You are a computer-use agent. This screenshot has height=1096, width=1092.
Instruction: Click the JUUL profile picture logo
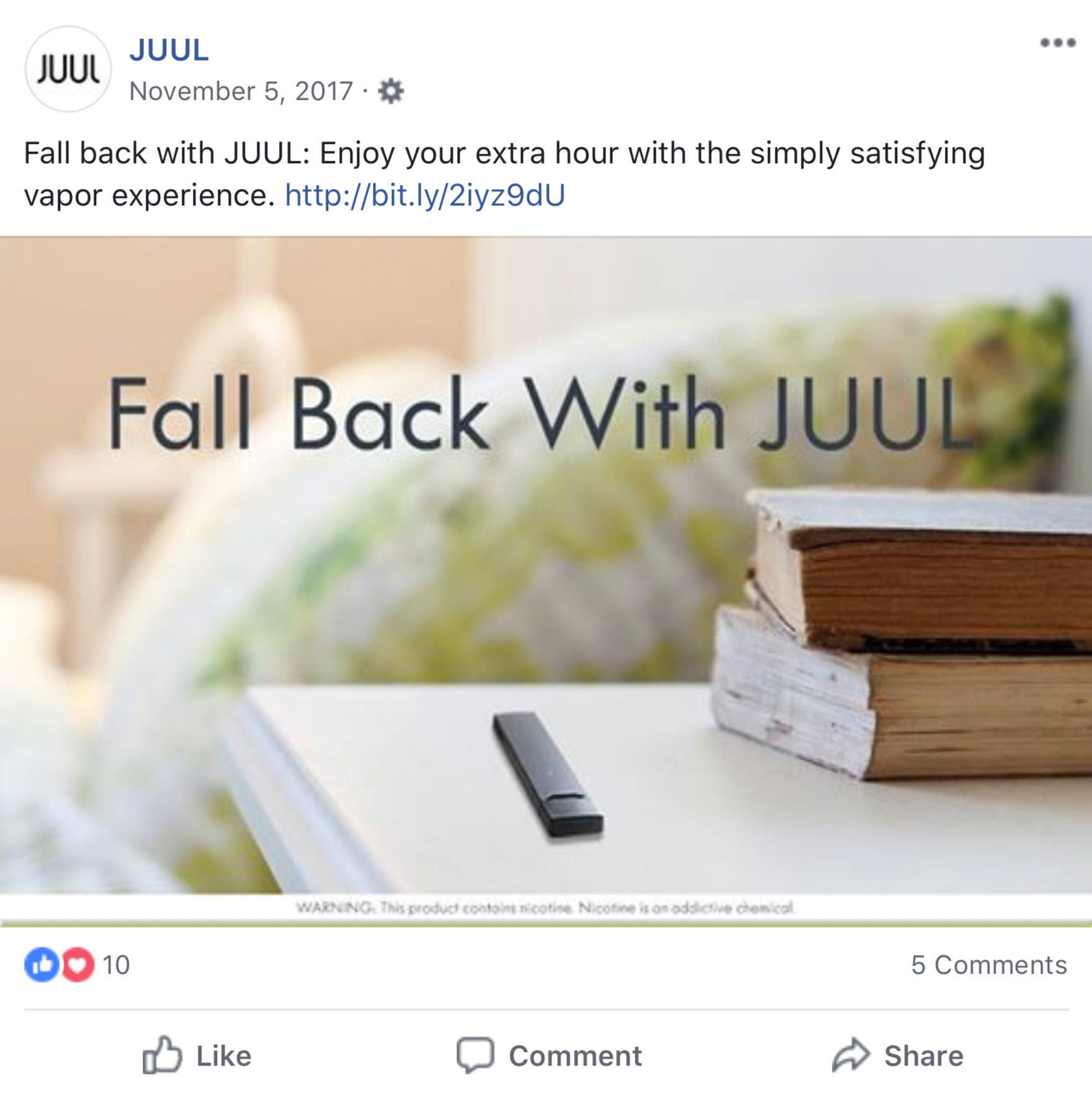[68, 69]
